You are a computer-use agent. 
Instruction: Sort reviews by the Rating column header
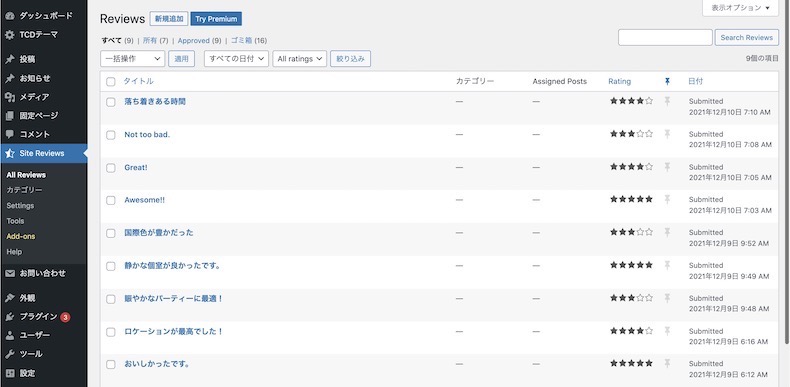pyautogui.click(x=619, y=81)
